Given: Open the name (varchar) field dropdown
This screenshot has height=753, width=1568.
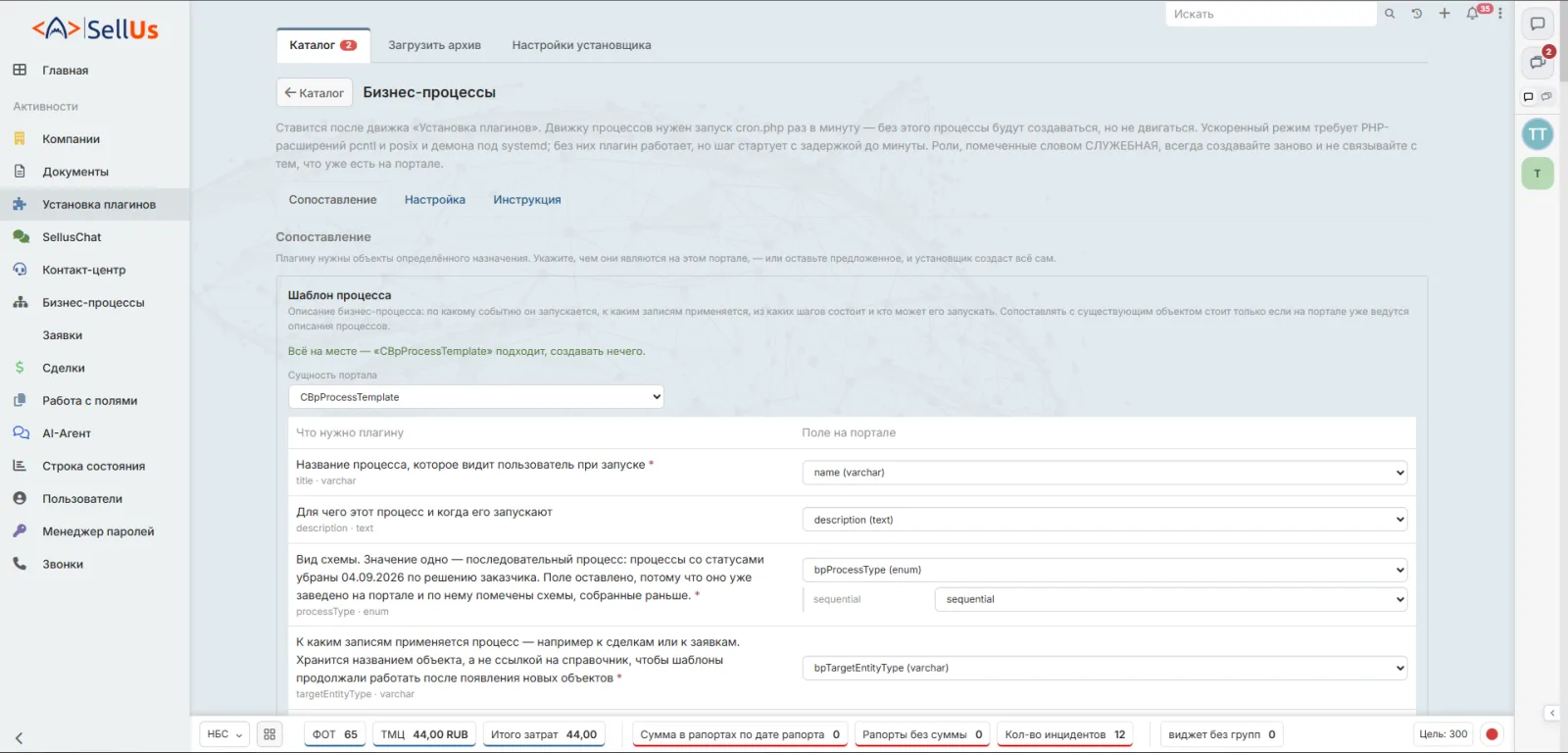Looking at the screenshot, I should click(x=1104, y=473).
